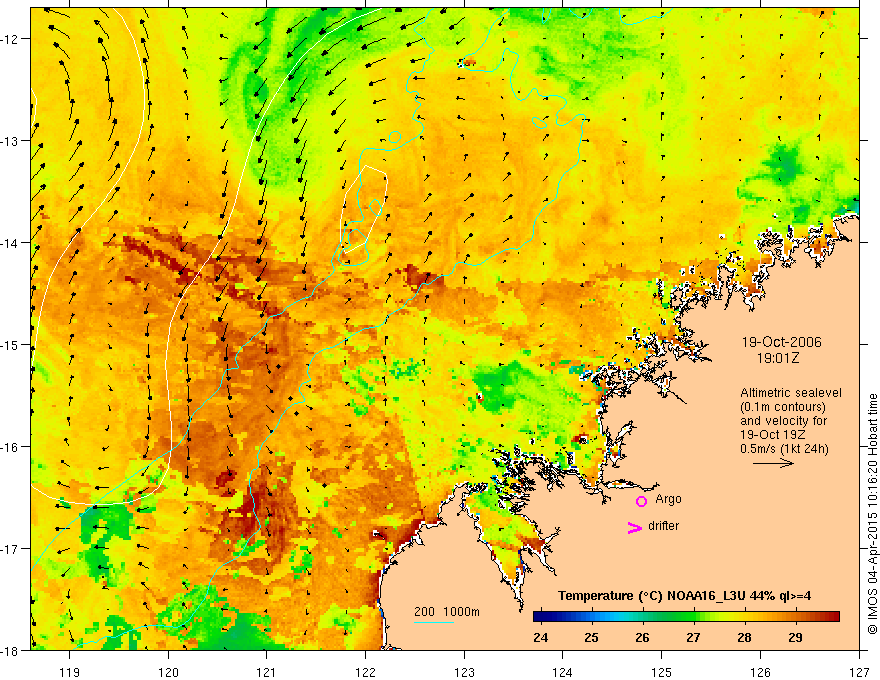
Task: Click the latitude axis label '-16'
Action: (x=10, y=447)
